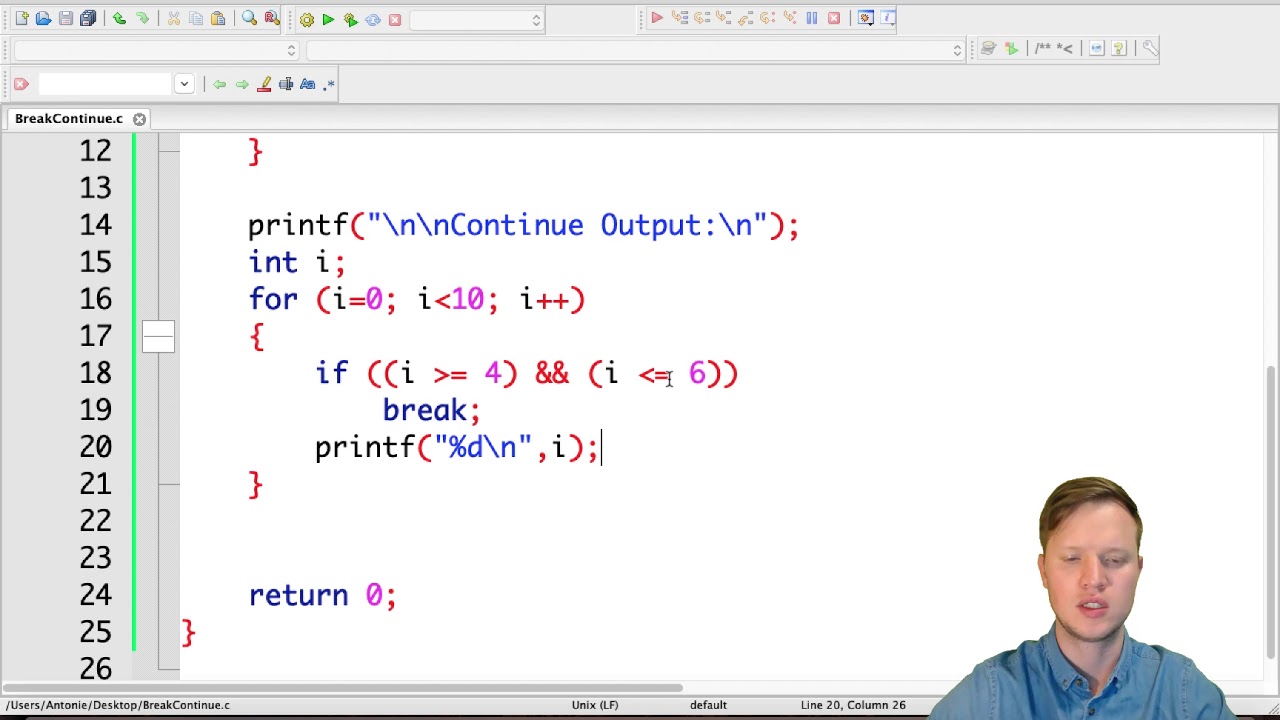The image size is (1280, 720).
Task: Click the for loop header on line 16
Action: tap(416, 299)
